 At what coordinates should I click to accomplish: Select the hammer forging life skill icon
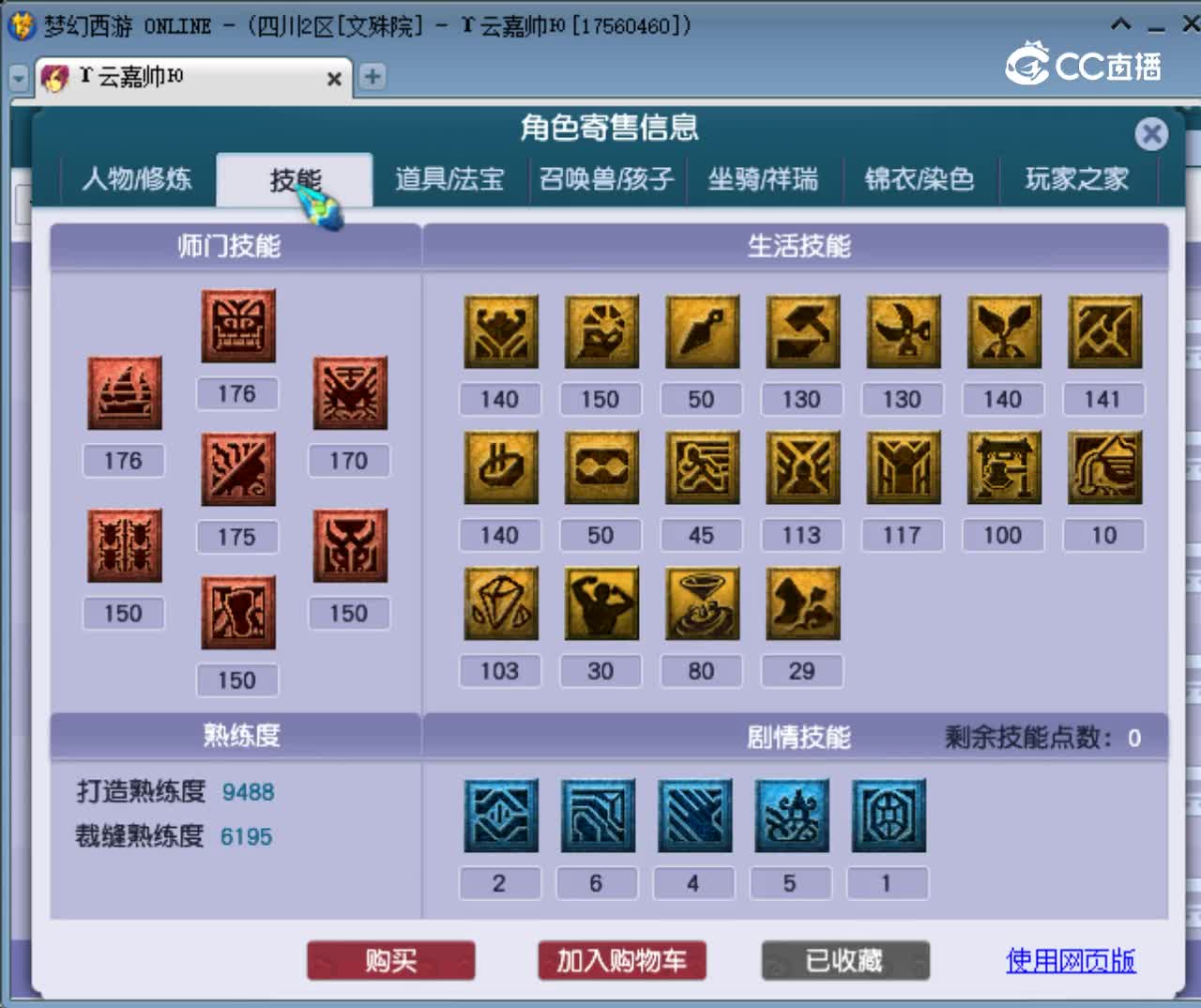tap(803, 331)
